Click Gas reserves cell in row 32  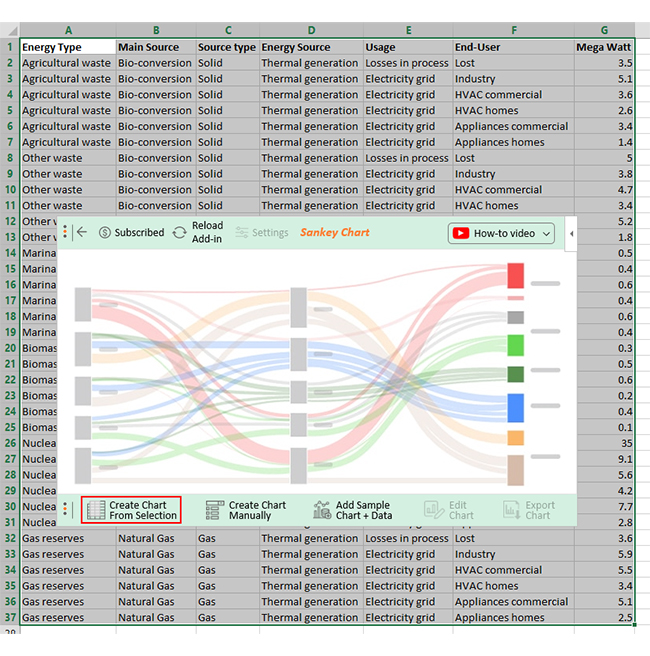68,538
